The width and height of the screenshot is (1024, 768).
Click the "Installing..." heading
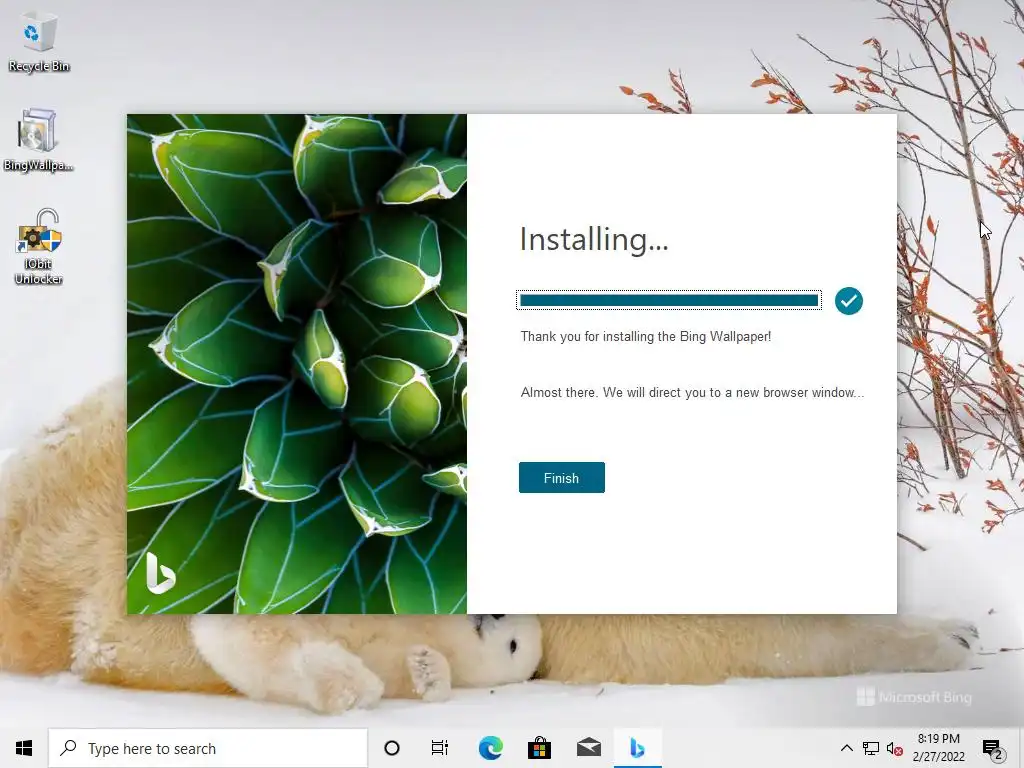(x=594, y=239)
